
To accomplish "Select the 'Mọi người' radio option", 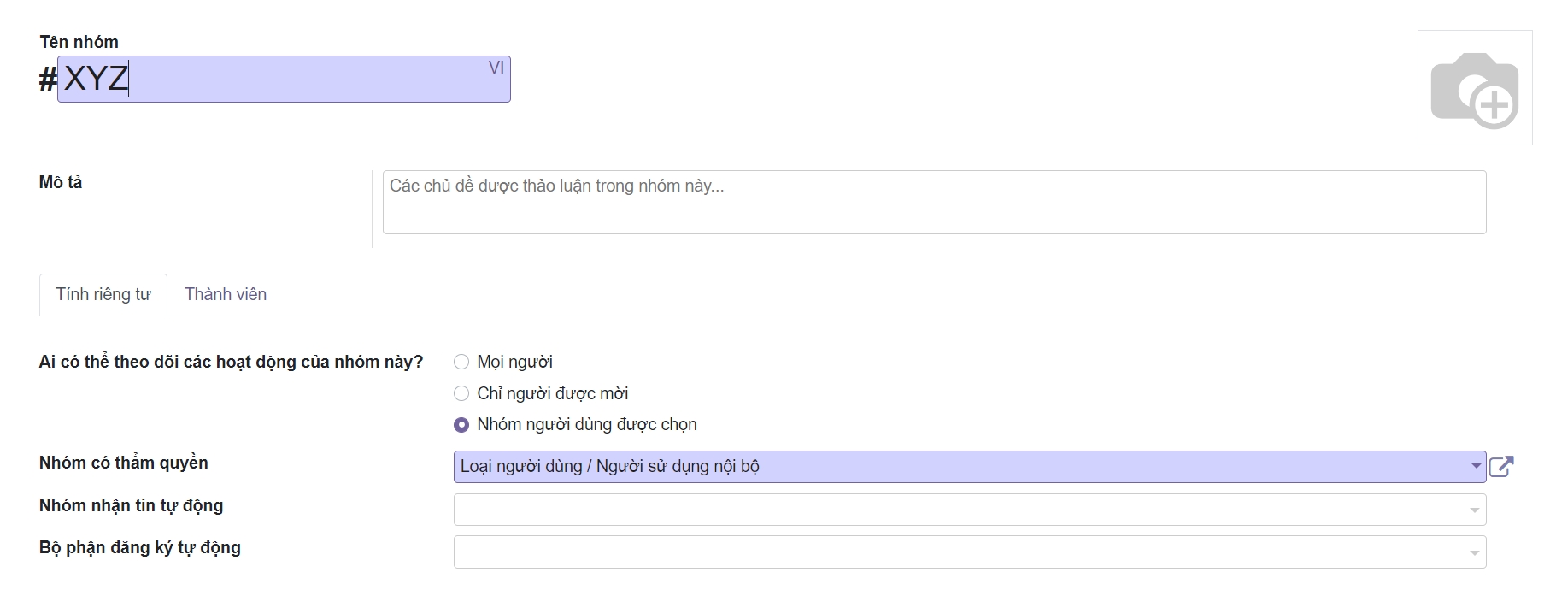I will pyautogui.click(x=461, y=362).
